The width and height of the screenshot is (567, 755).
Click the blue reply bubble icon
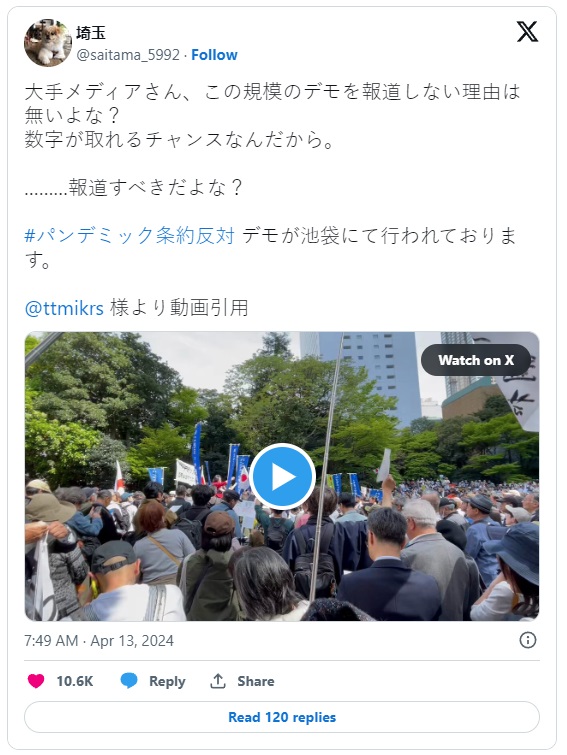coord(129,681)
